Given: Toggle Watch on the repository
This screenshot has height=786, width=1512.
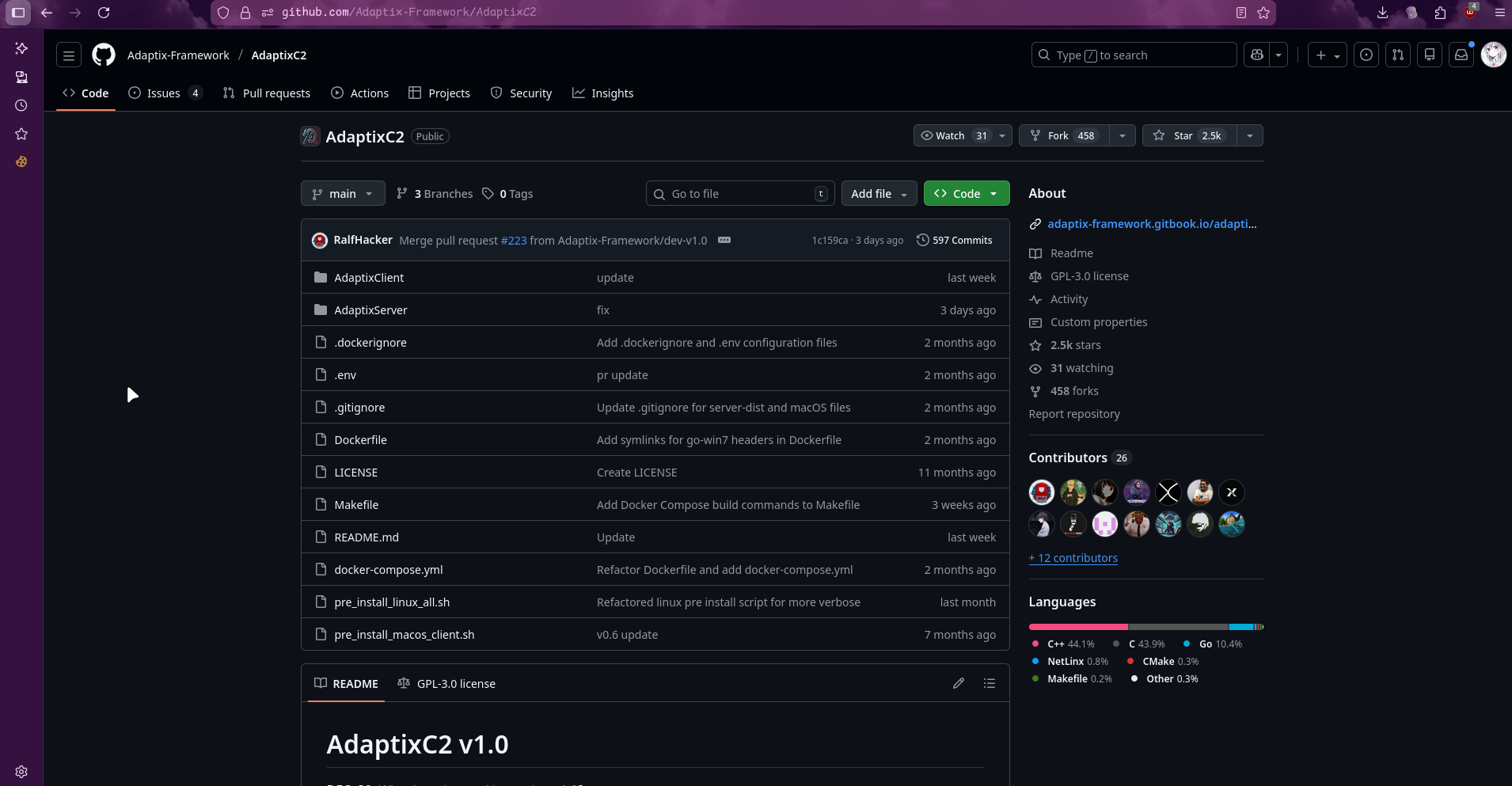Looking at the screenshot, I should [952, 136].
